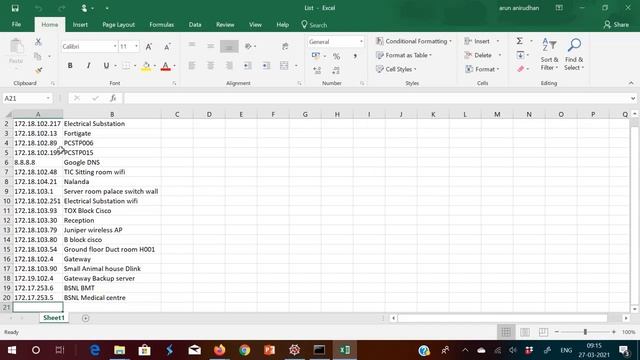Click the Wrap Text icon
Screen dimensions: 640x360
point(285,46)
